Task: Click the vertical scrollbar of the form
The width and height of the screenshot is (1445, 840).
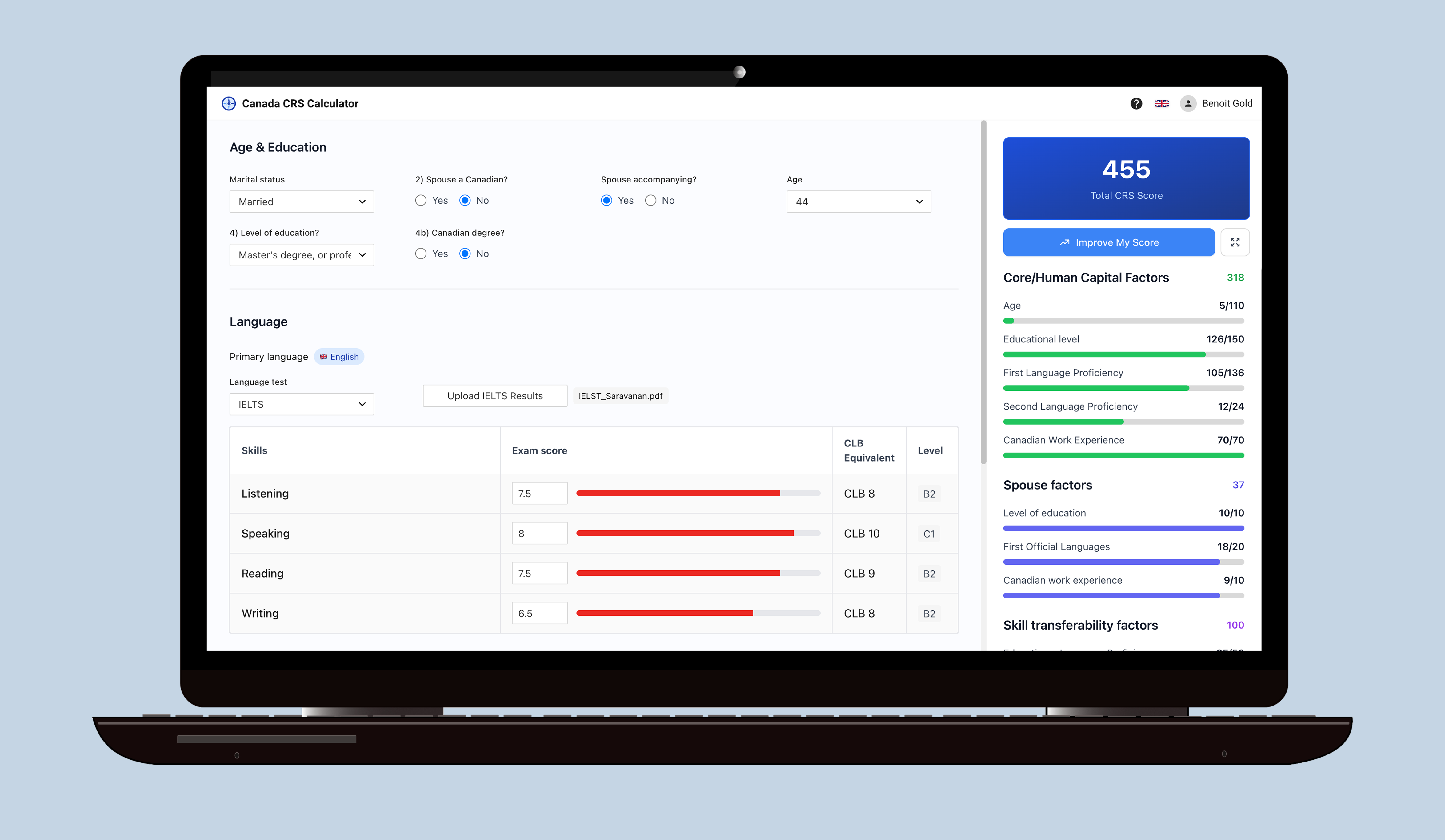Action: click(x=983, y=292)
